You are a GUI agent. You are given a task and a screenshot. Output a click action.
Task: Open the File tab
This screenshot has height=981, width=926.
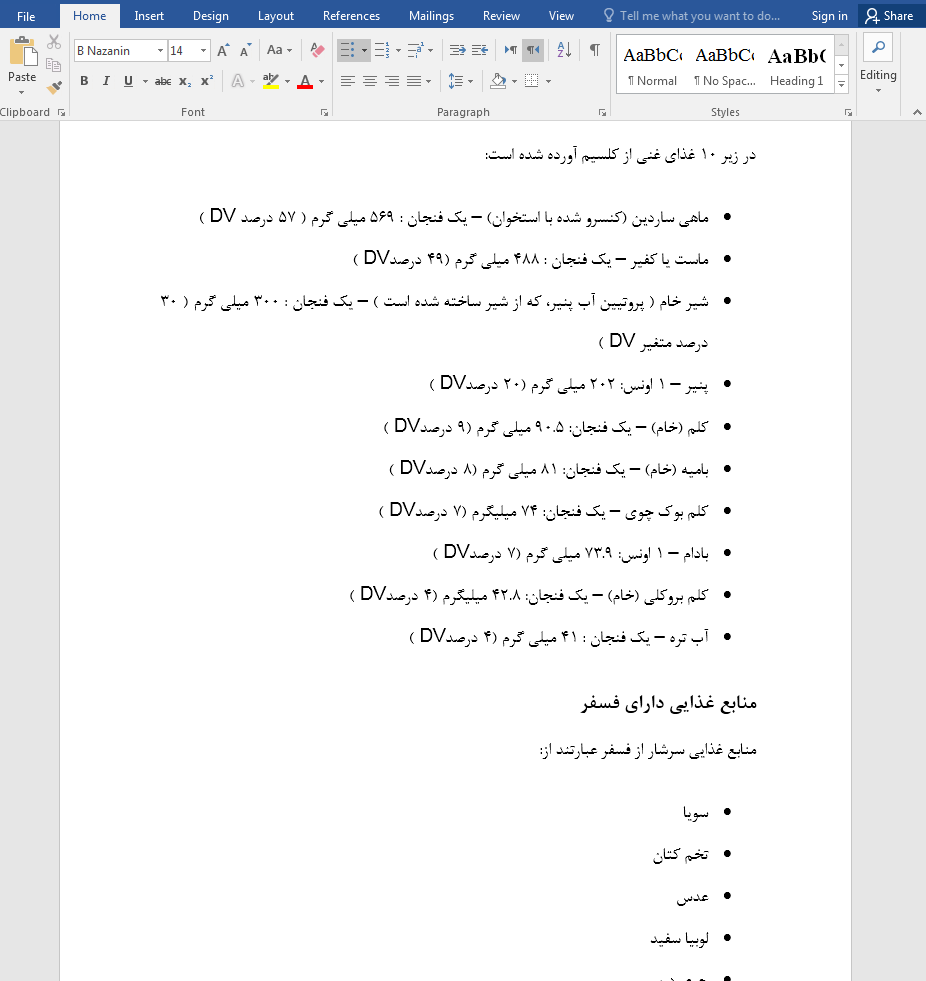pos(26,16)
